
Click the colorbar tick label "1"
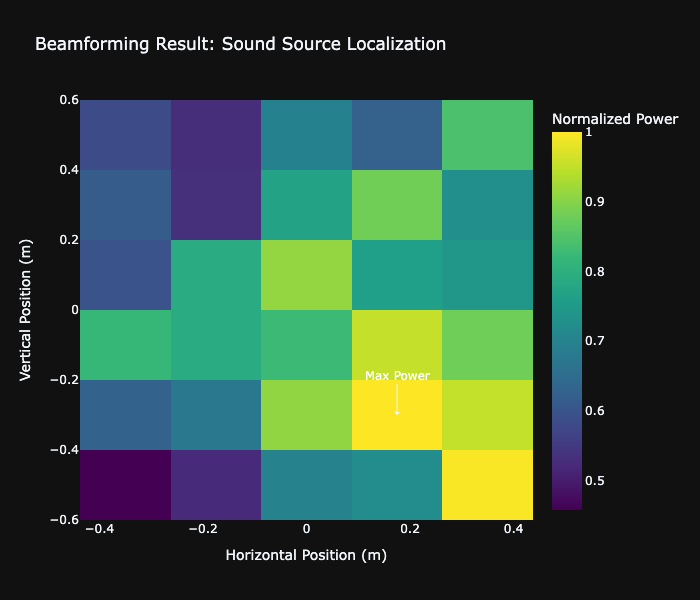click(x=589, y=132)
